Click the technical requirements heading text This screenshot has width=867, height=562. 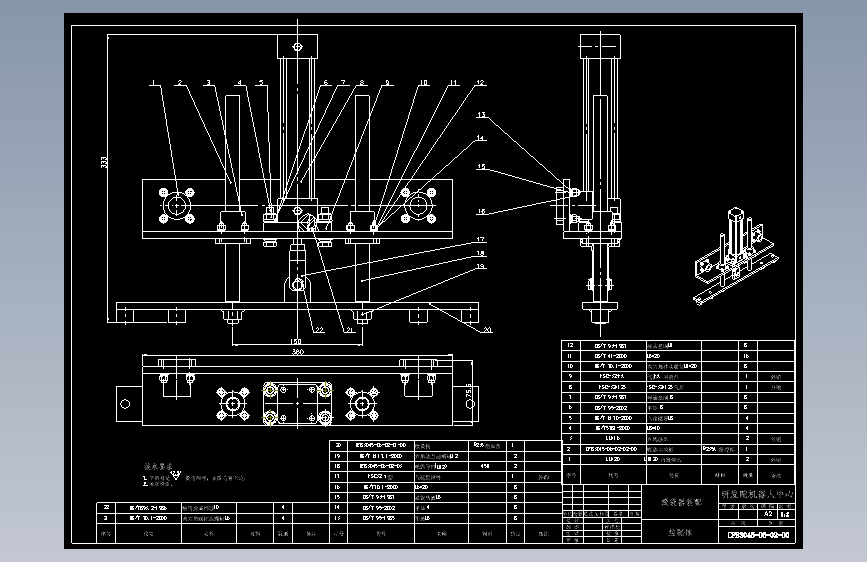(158, 467)
